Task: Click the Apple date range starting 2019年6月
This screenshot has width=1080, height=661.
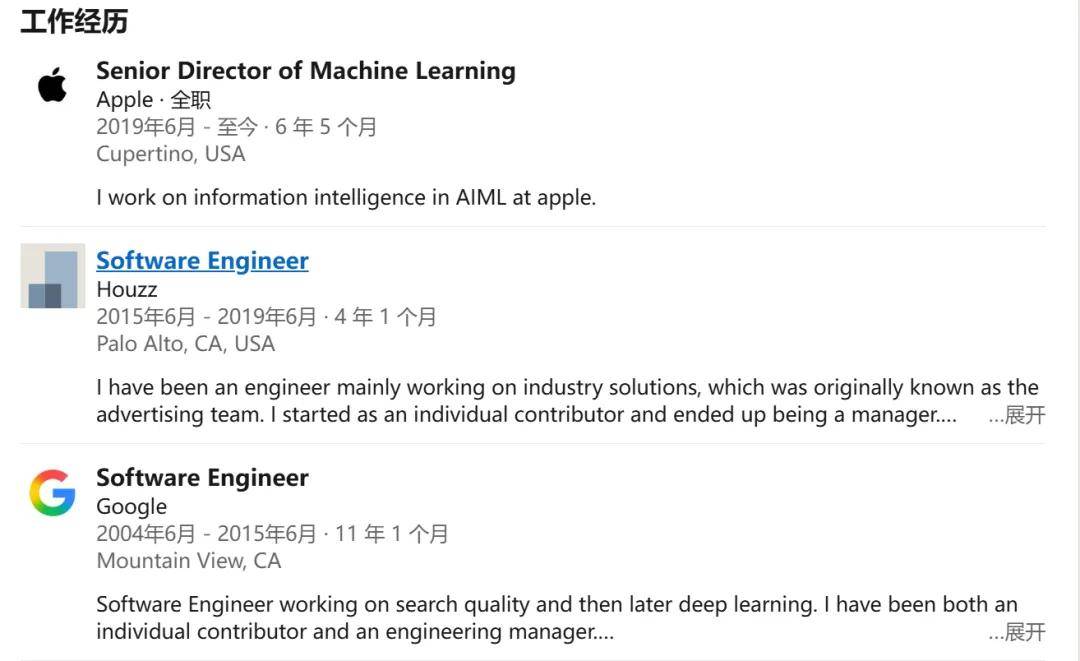Action: [236, 127]
